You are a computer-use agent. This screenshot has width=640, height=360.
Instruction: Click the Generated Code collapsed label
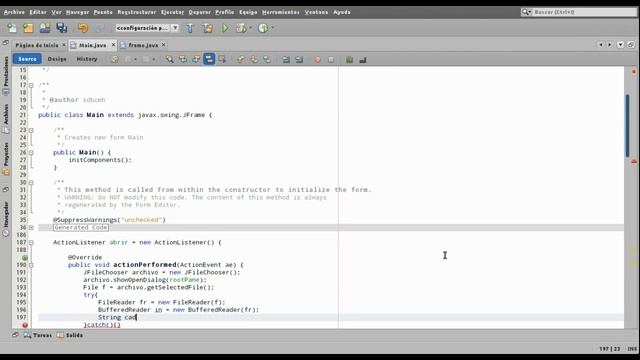click(81, 227)
